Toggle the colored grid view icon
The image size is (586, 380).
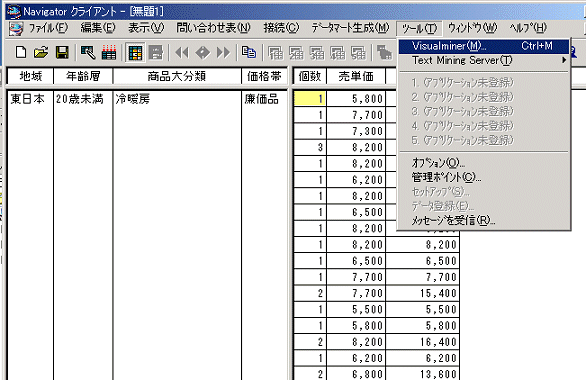(x=135, y=53)
